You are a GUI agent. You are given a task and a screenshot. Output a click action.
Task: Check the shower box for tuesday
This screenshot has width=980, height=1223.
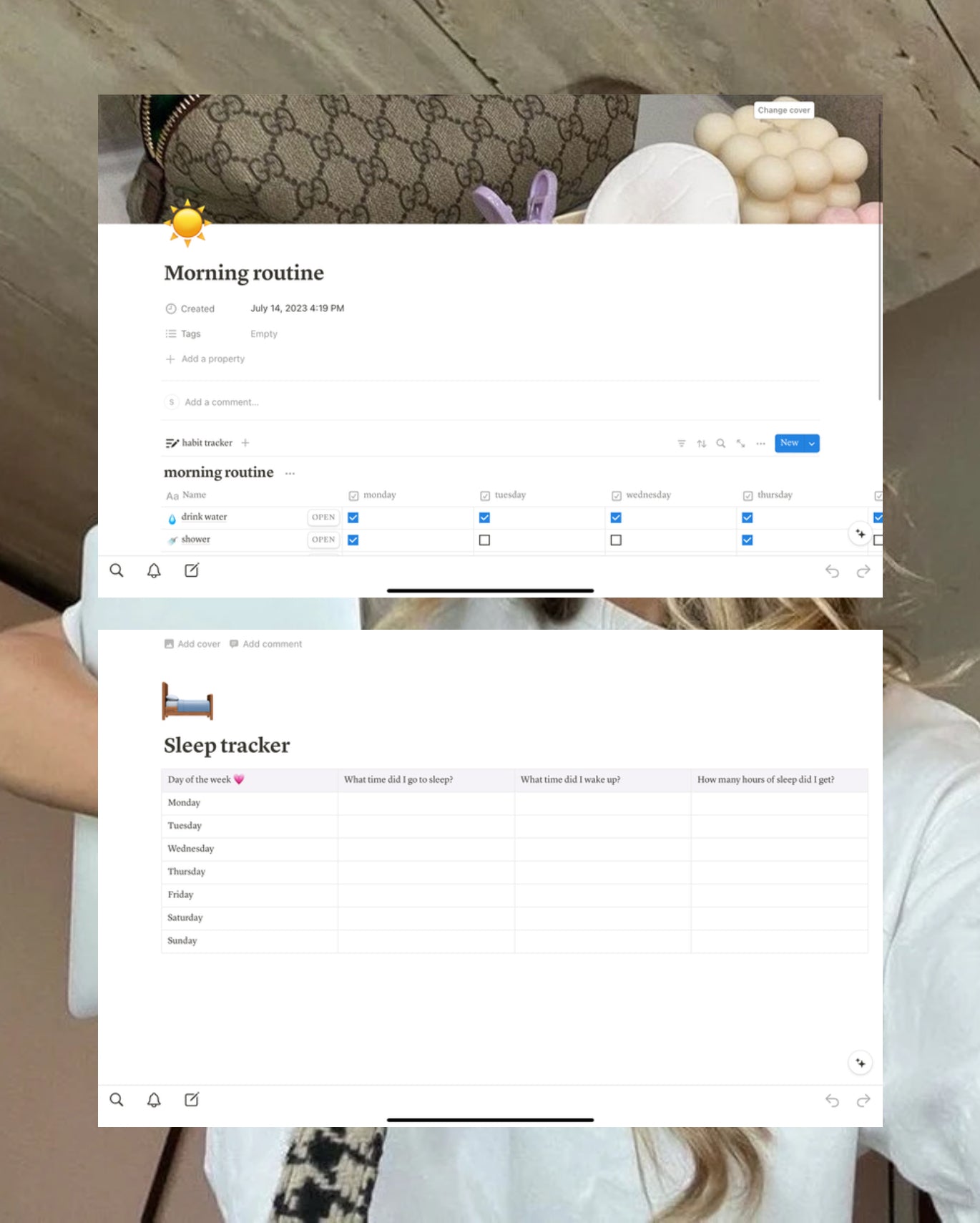(x=484, y=540)
